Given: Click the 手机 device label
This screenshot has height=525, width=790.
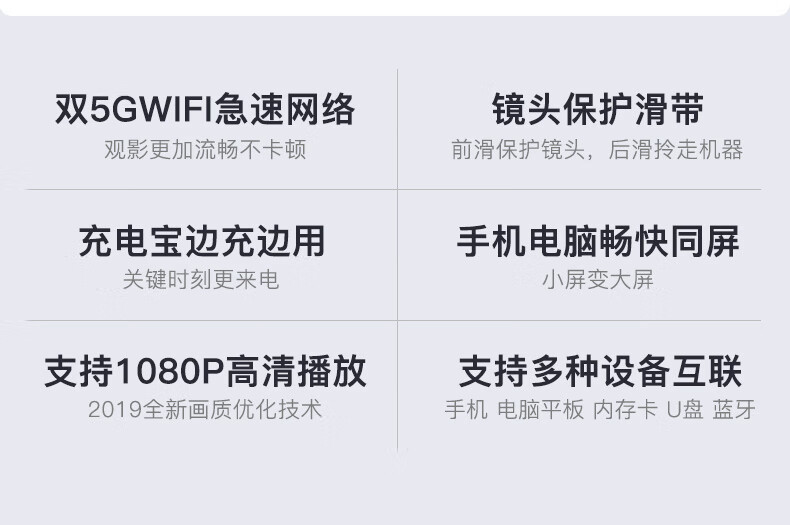Looking at the screenshot, I should tap(466, 410).
